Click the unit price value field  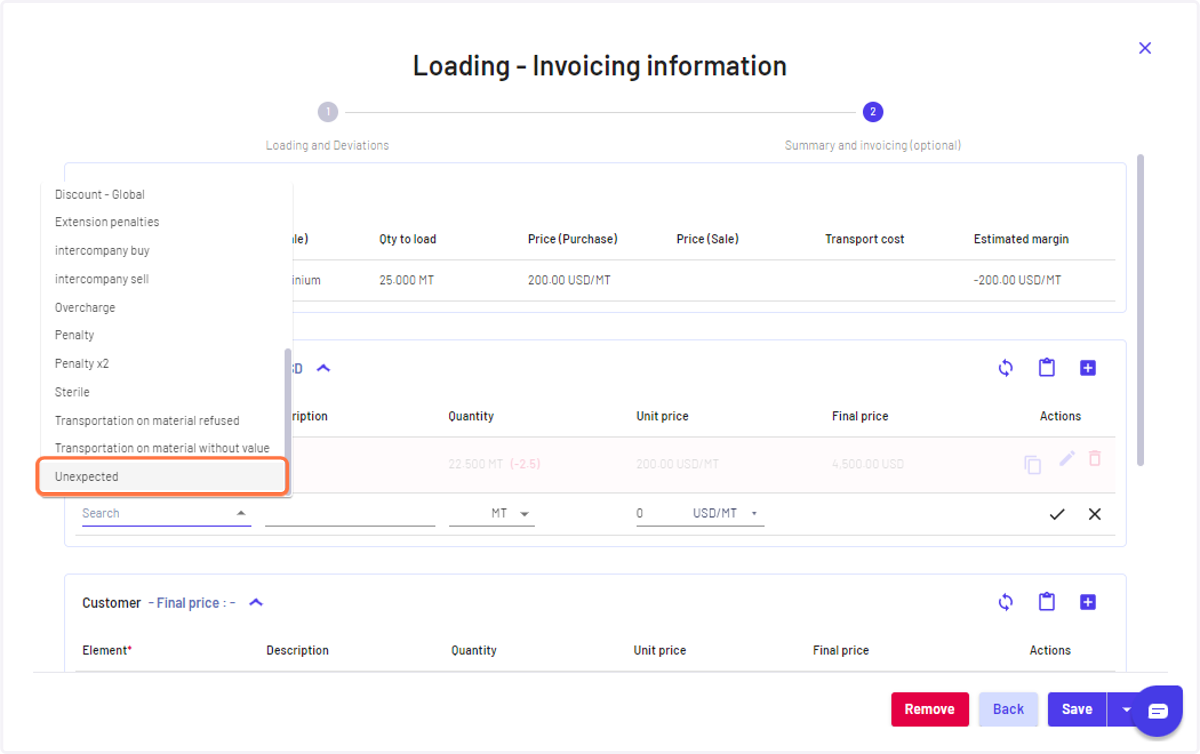point(658,513)
